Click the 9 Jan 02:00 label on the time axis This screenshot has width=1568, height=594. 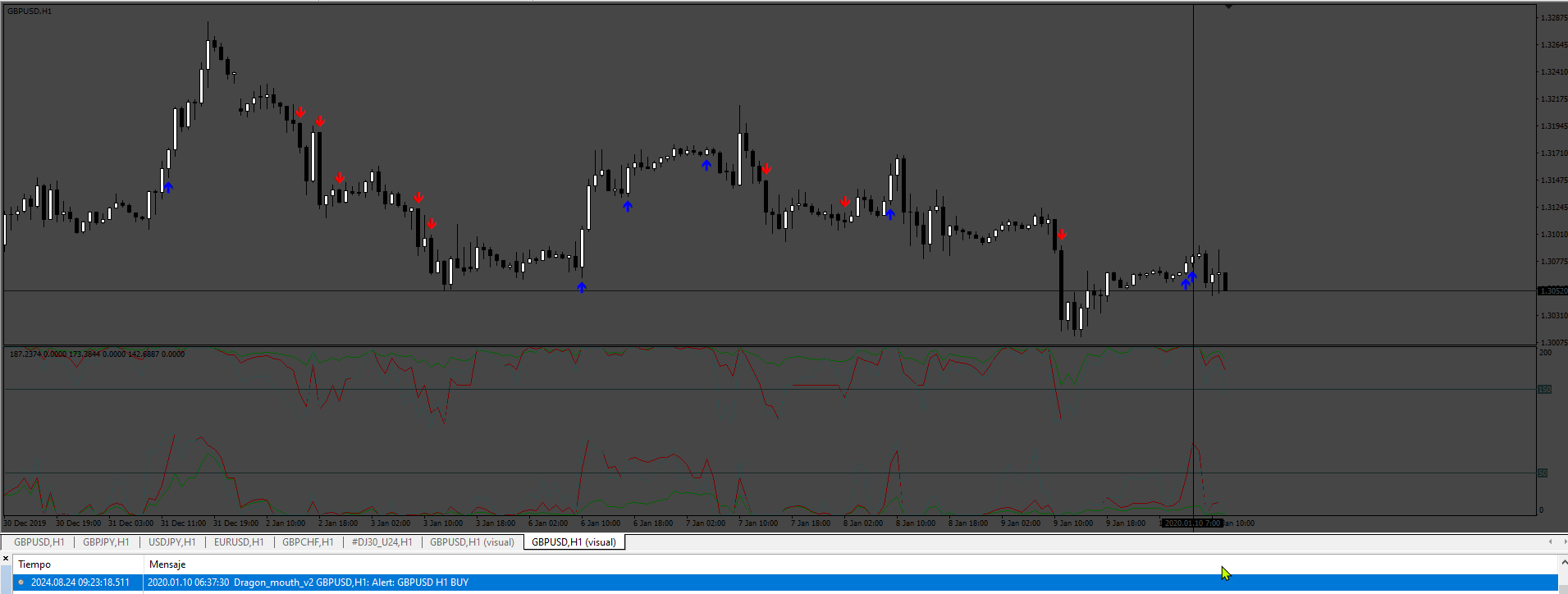(x=1020, y=523)
